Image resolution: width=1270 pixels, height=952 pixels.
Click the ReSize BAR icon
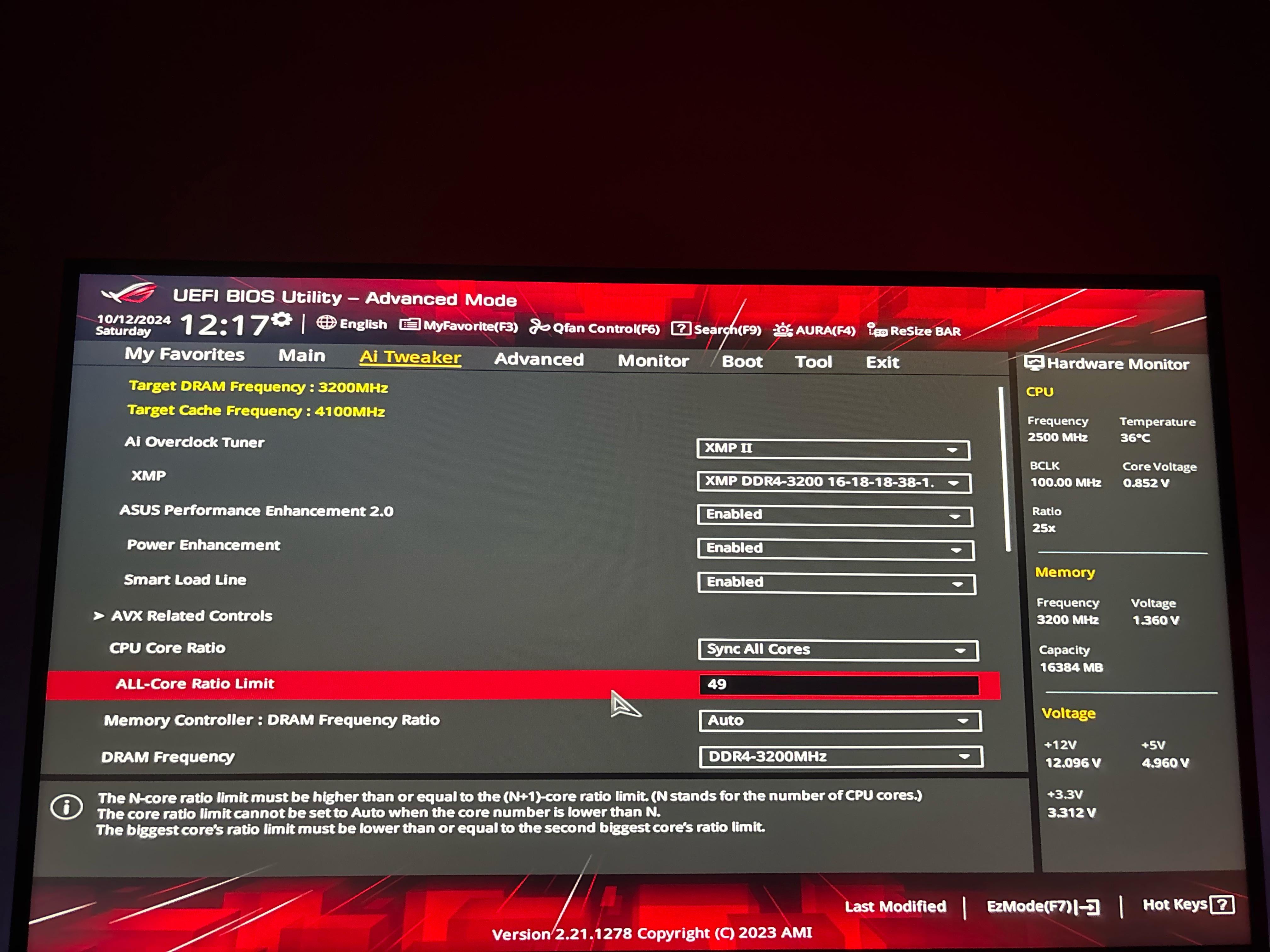click(877, 330)
